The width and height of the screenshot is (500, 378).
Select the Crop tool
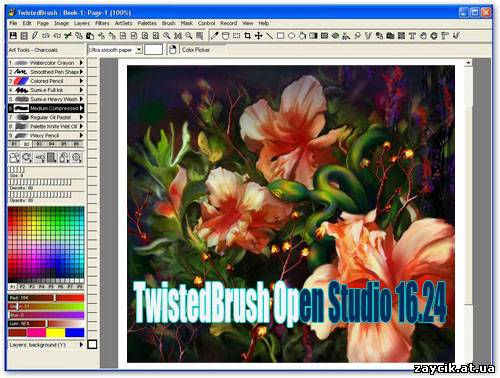pos(247,35)
